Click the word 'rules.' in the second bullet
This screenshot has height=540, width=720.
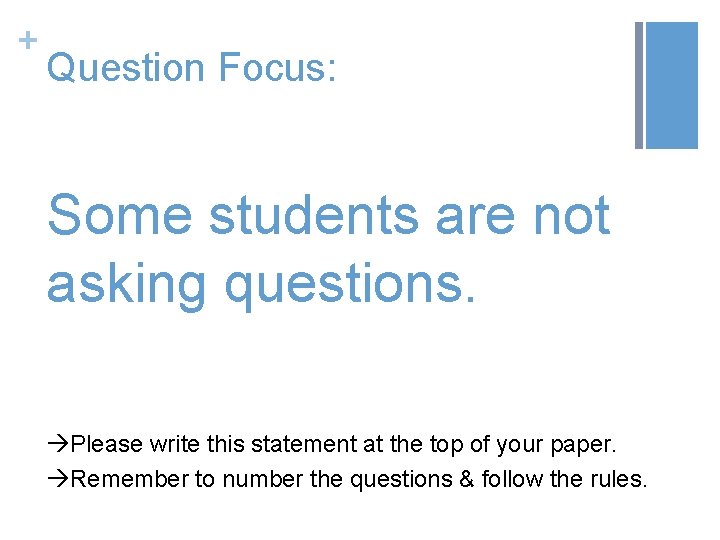pos(620,479)
